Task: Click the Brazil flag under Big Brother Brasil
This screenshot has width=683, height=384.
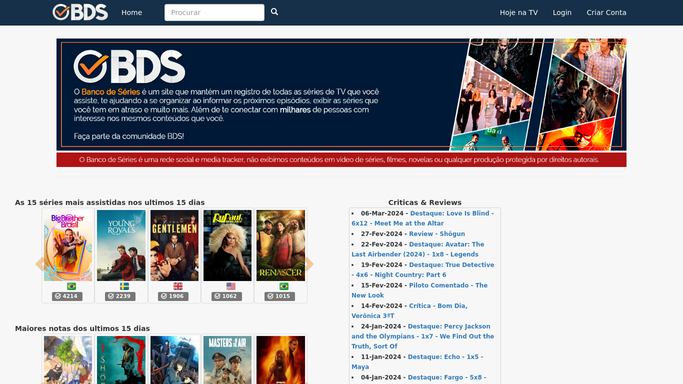Action: [71, 286]
